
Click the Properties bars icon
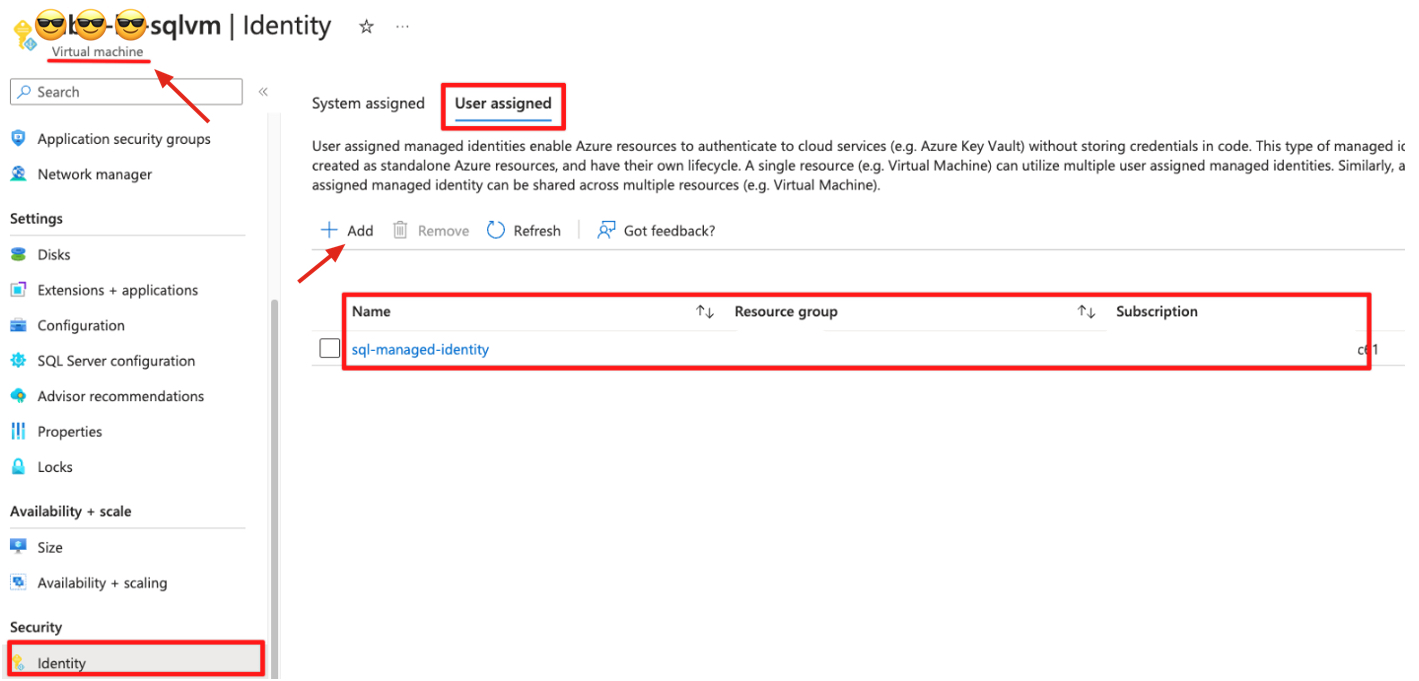pos(18,432)
